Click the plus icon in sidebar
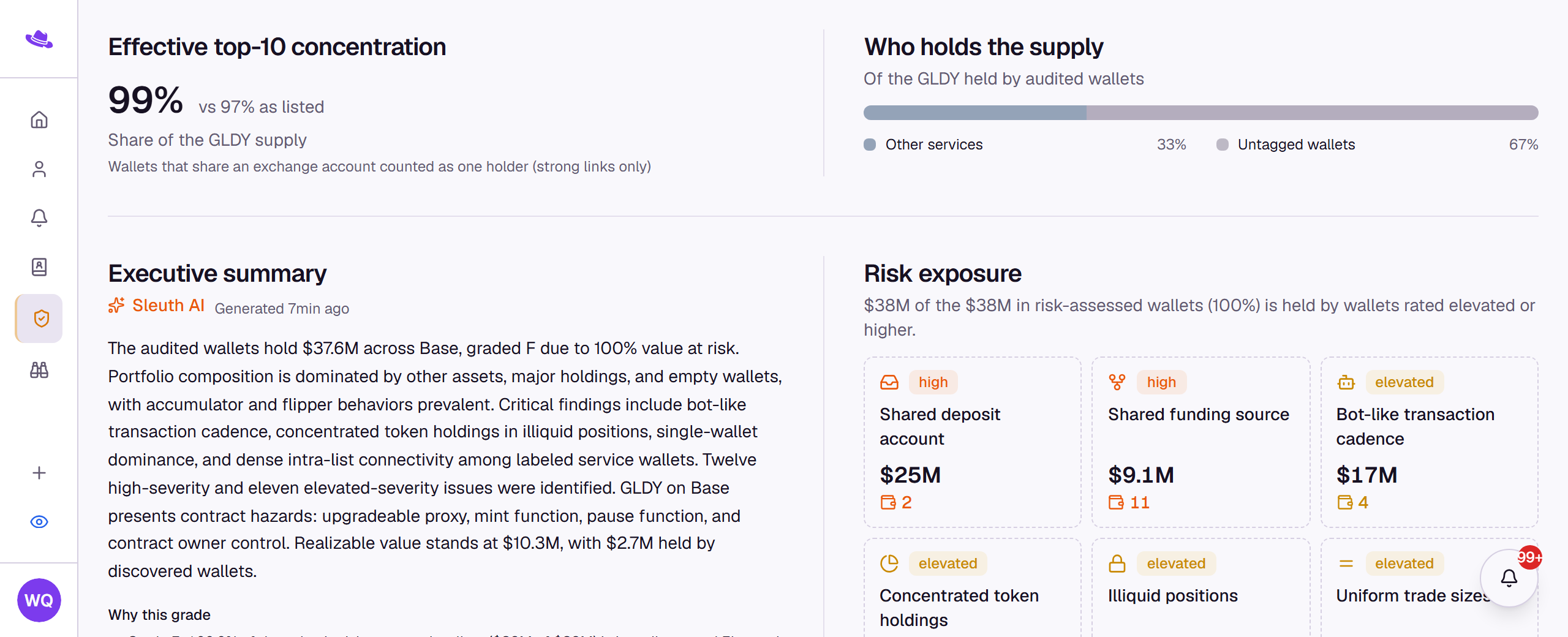The image size is (1568, 637). (39, 473)
